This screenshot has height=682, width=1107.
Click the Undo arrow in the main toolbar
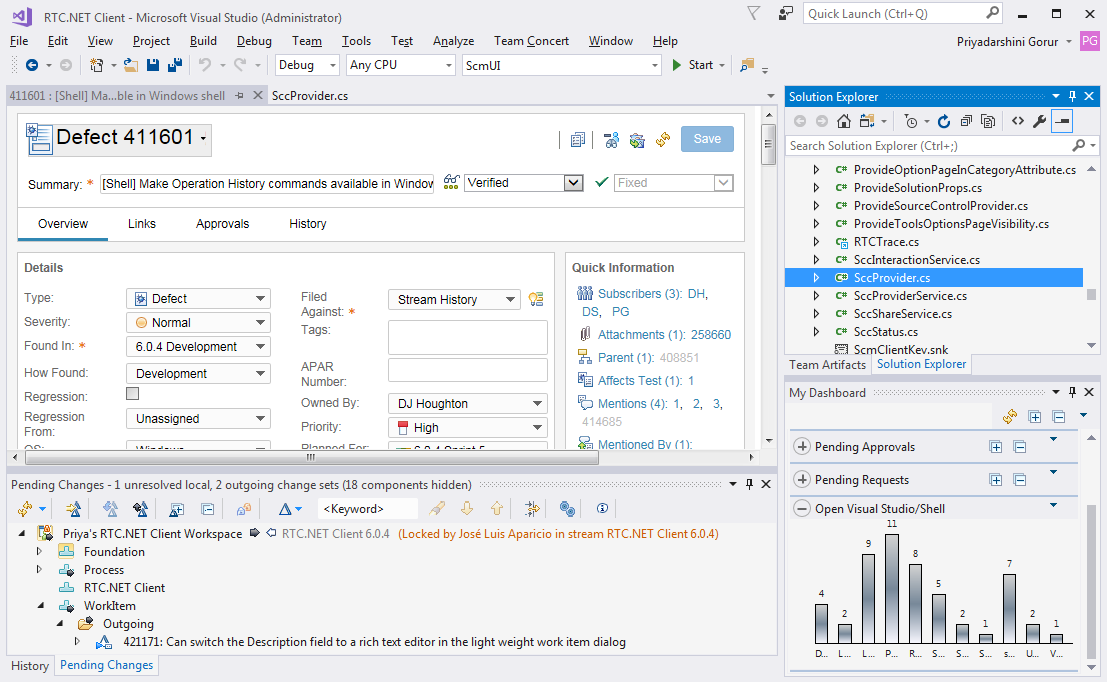[x=205, y=65]
